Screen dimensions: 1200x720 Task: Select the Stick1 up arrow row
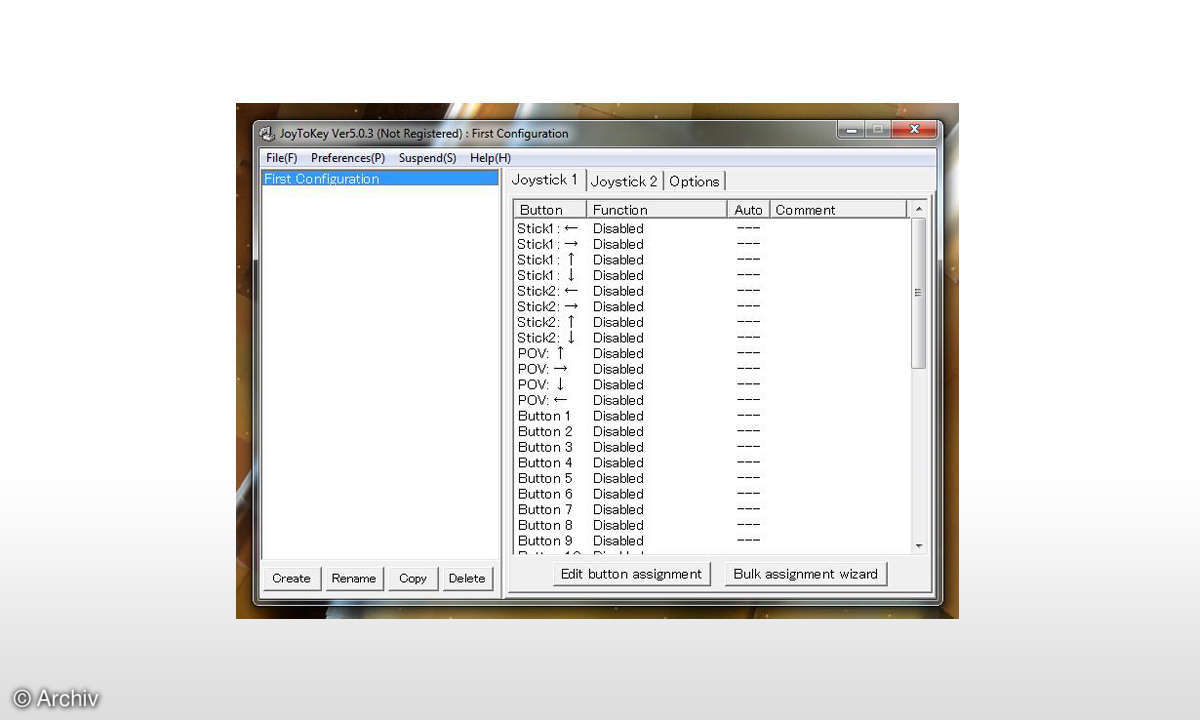coord(712,260)
